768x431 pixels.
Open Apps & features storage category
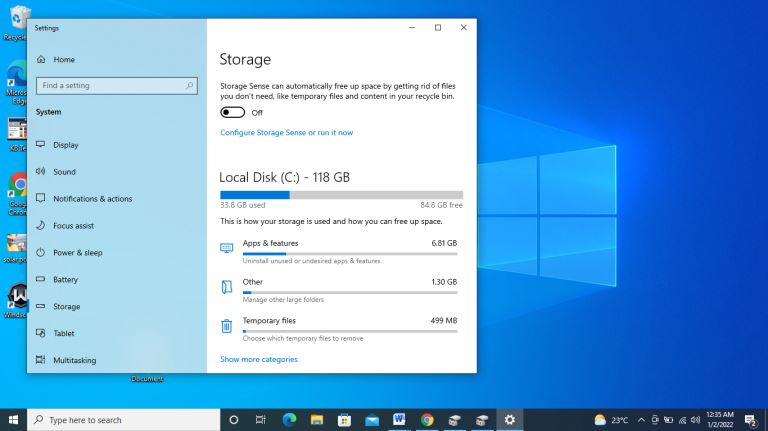coord(339,252)
